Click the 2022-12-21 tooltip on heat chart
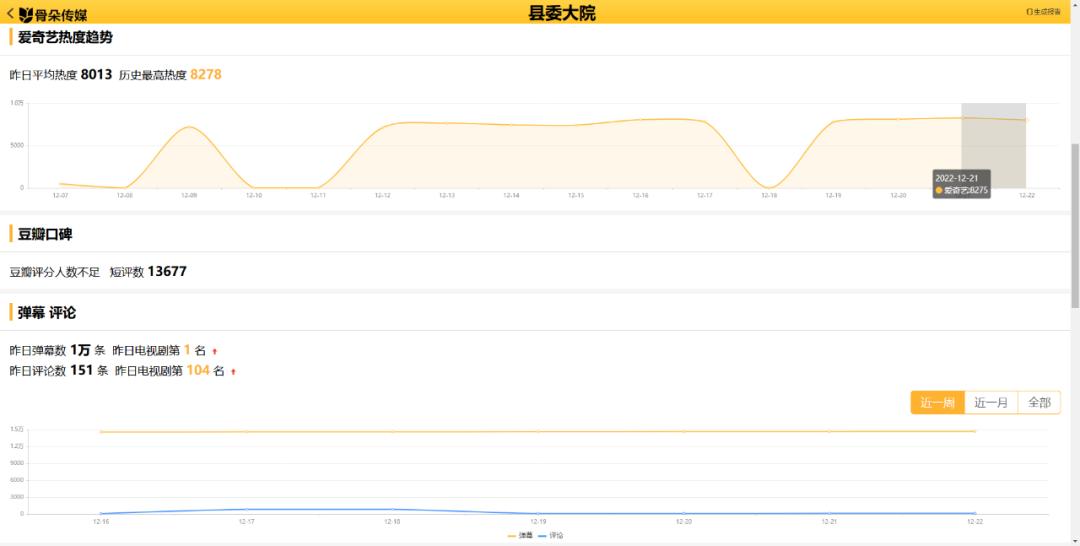Viewport: 1080px width, 546px height. click(x=962, y=184)
